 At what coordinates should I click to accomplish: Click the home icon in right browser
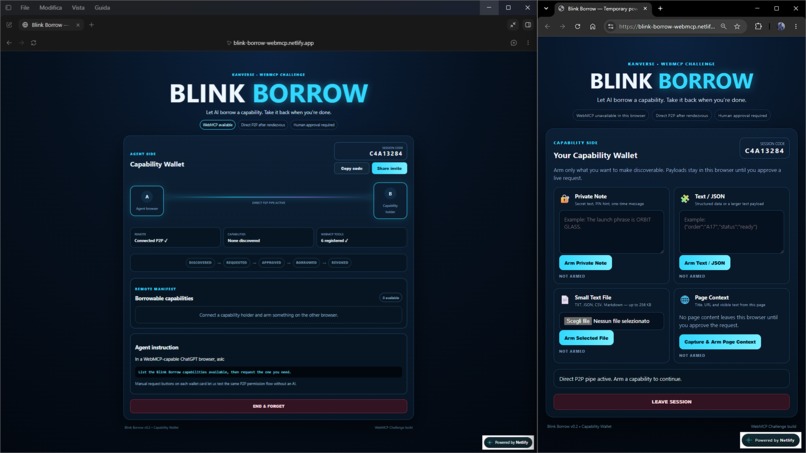click(593, 26)
